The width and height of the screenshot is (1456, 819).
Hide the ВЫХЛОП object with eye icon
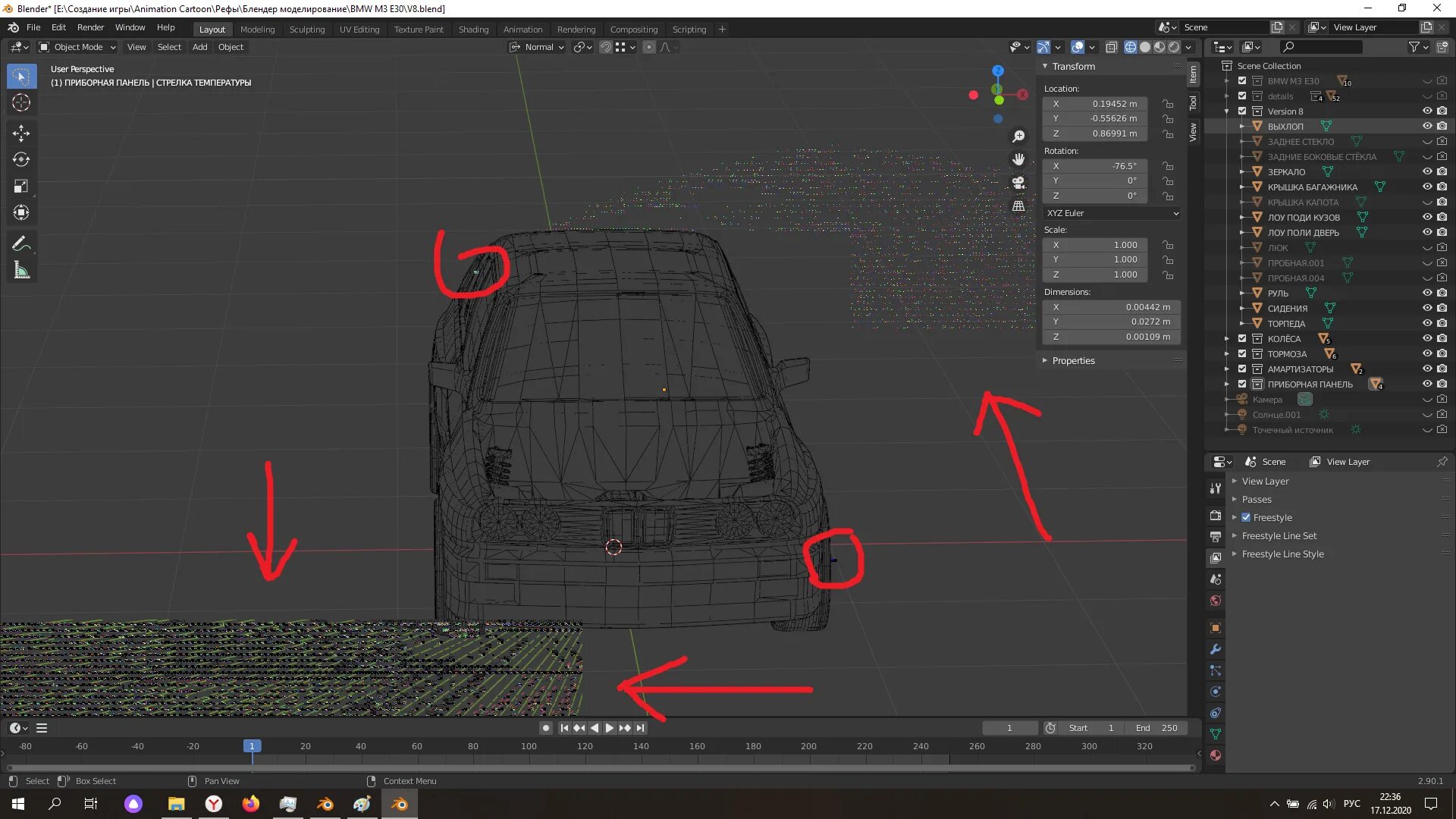[x=1426, y=127]
